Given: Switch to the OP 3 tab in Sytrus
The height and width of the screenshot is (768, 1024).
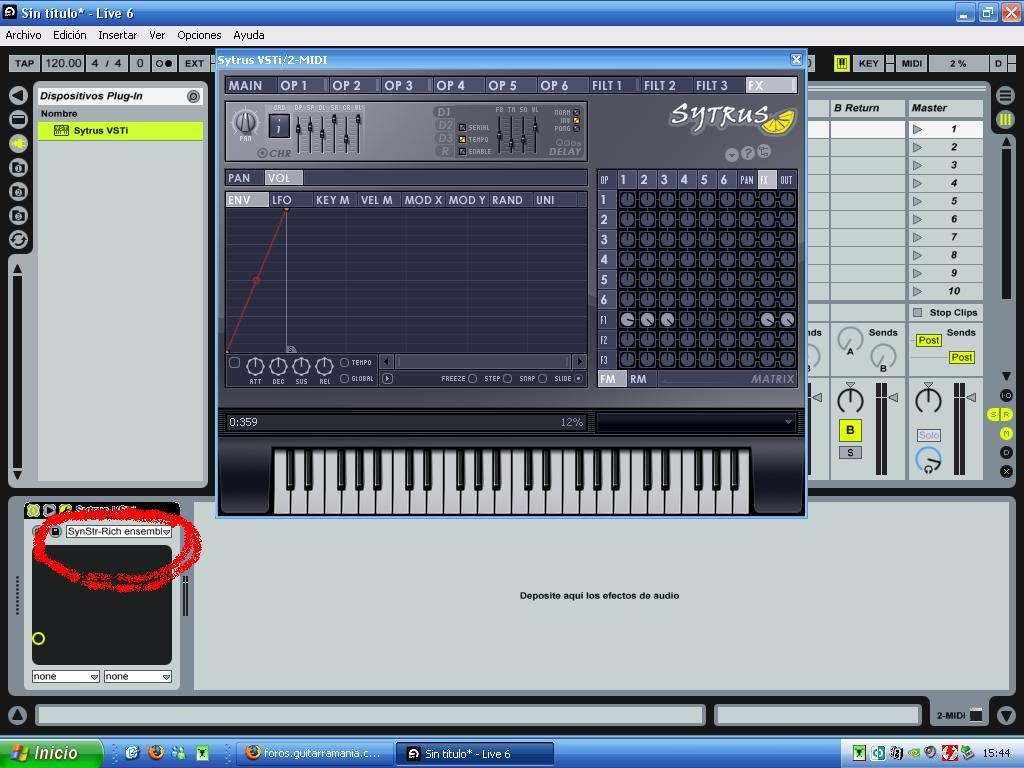Looking at the screenshot, I should 398,85.
